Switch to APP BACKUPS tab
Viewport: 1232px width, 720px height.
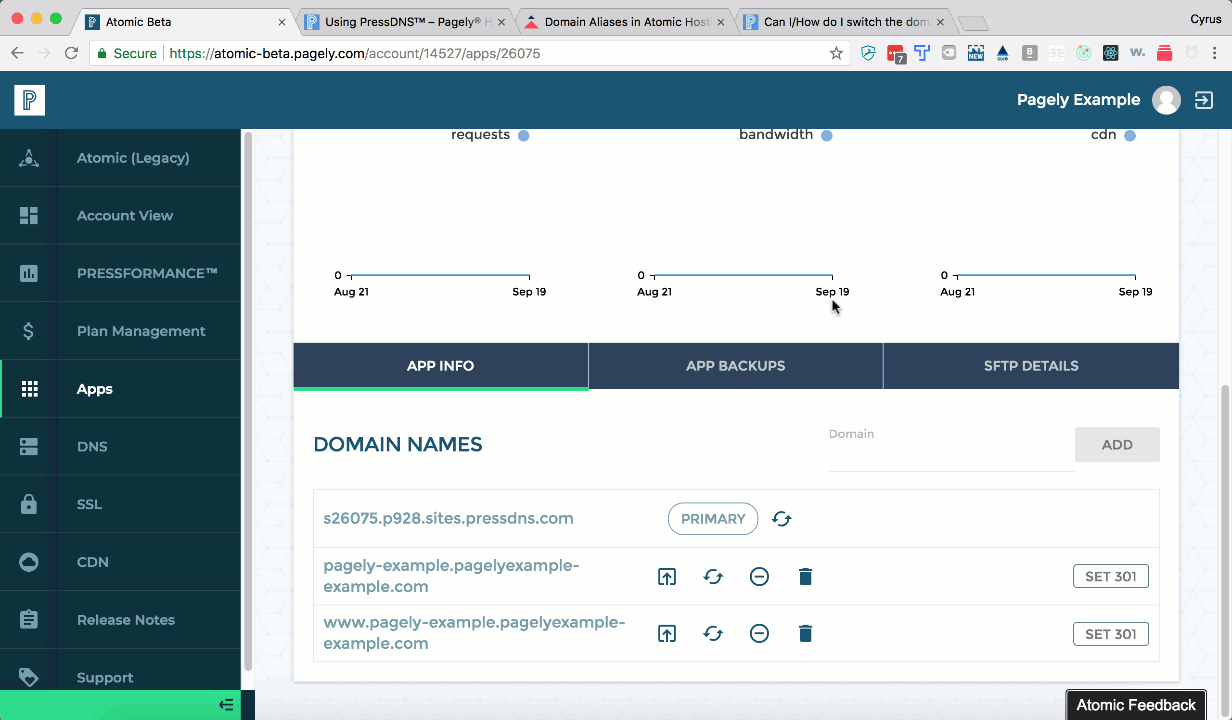point(736,366)
